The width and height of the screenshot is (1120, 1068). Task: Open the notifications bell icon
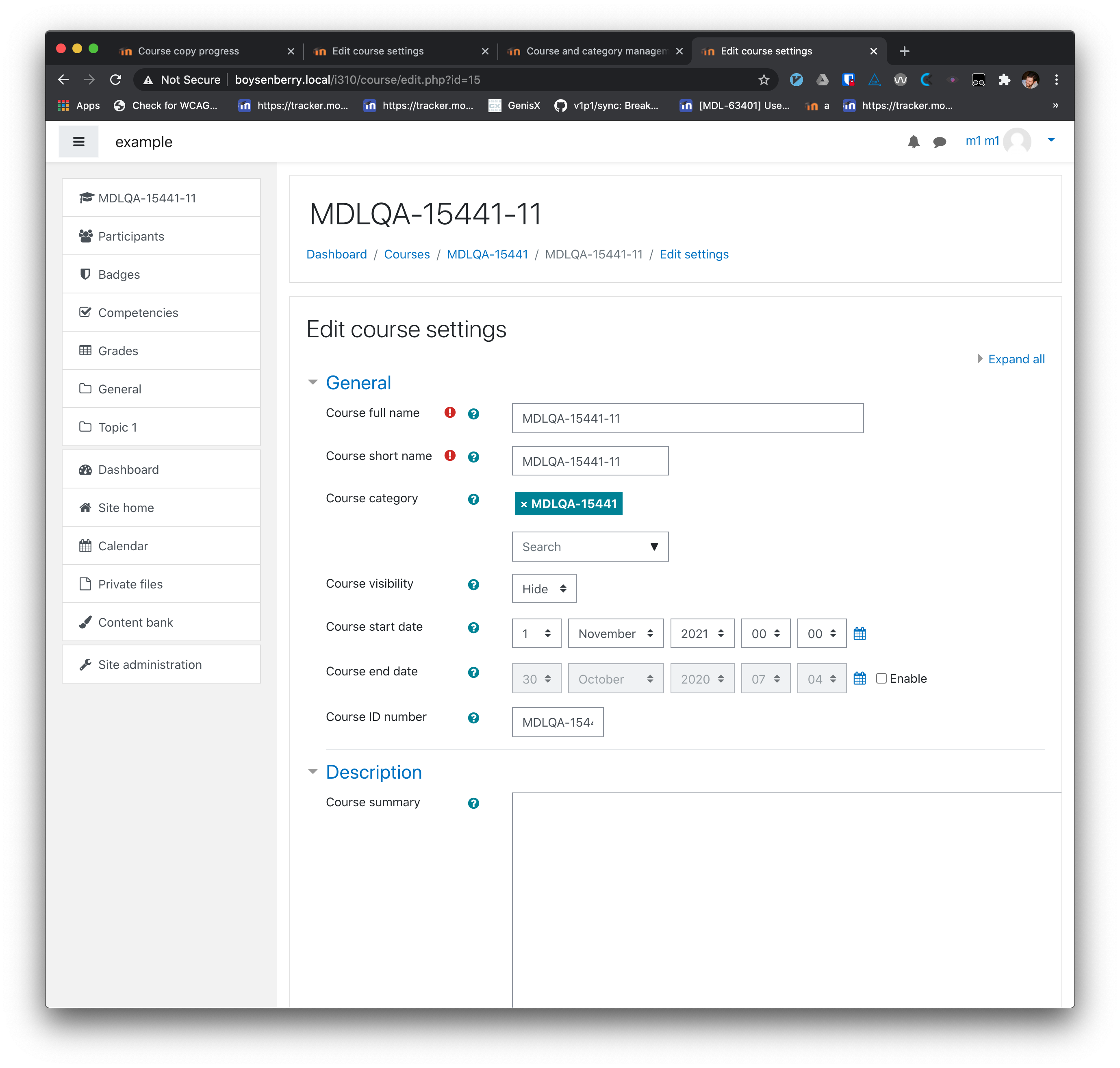pyautogui.click(x=913, y=142)
